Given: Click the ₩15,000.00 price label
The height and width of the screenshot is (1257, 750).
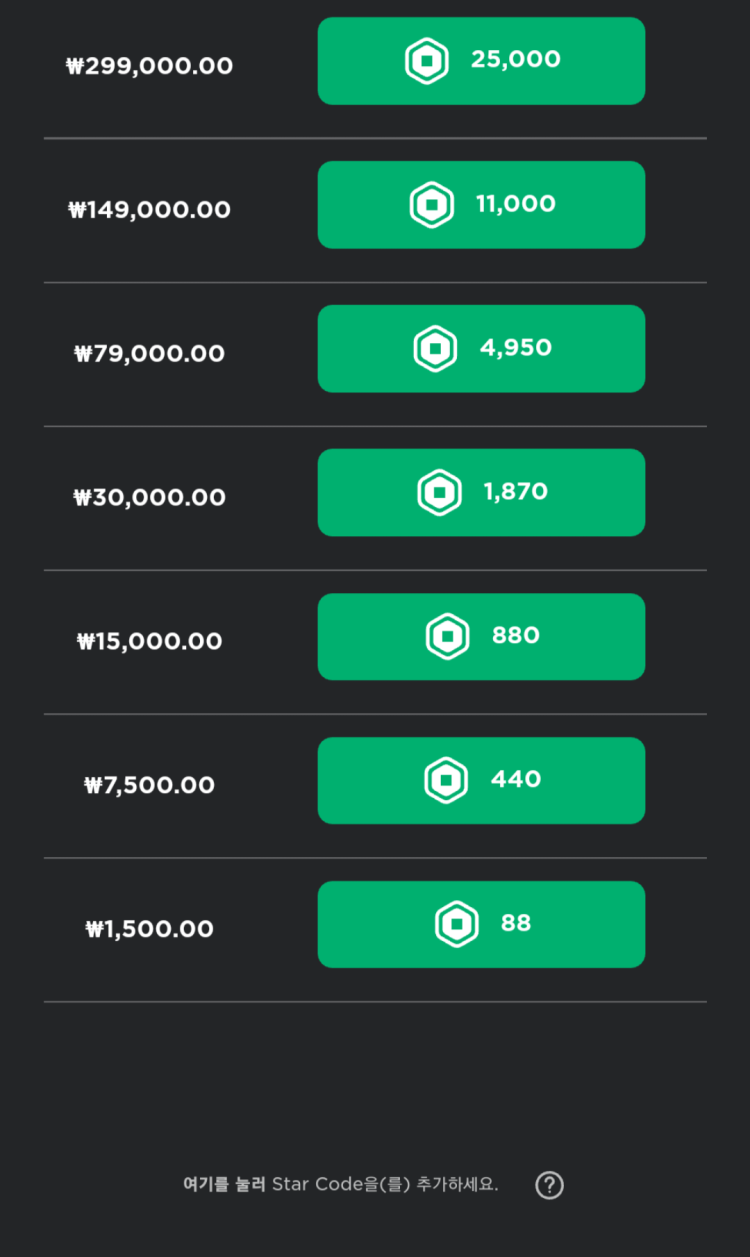Looking at the screenshot, I should coord(150,642).
